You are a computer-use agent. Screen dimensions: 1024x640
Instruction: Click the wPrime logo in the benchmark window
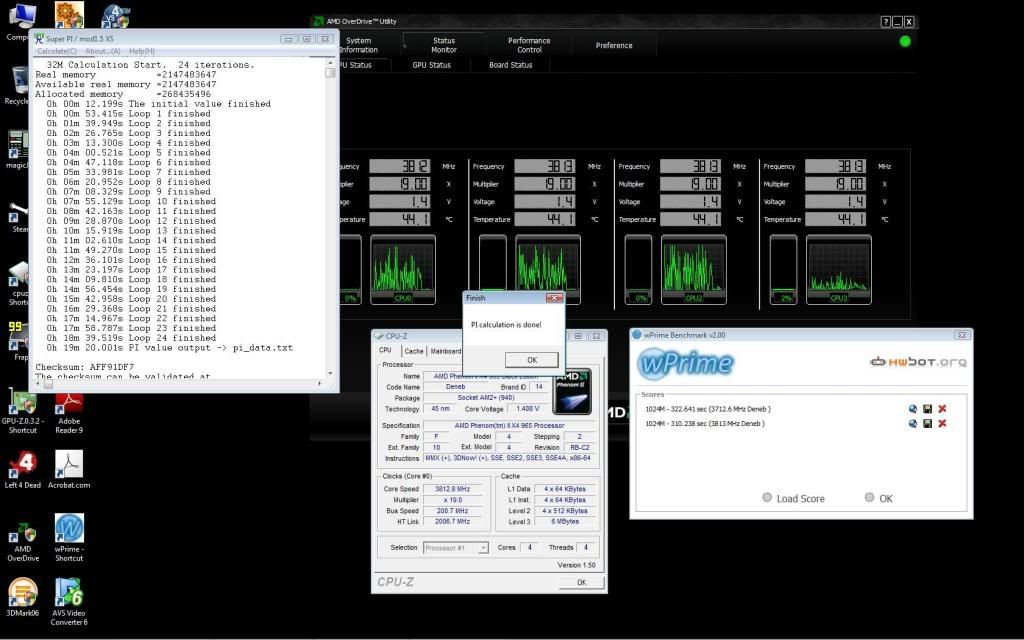[686, 363]
